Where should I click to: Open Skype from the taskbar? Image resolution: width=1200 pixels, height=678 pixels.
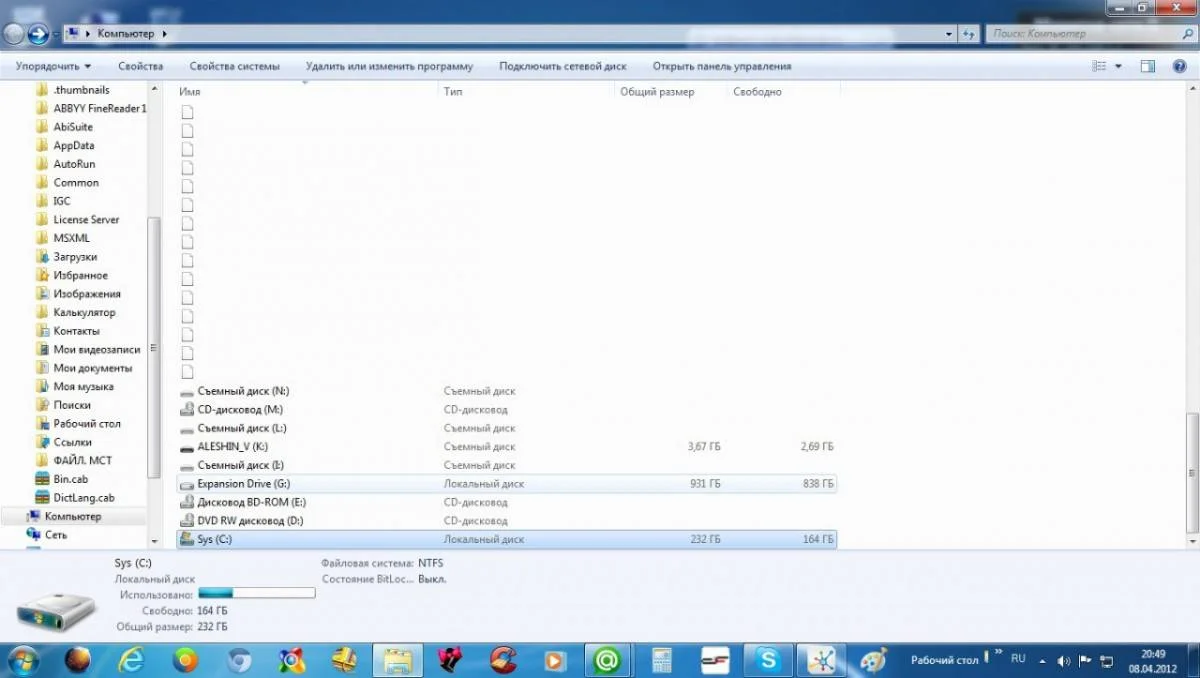click(768, 660)
